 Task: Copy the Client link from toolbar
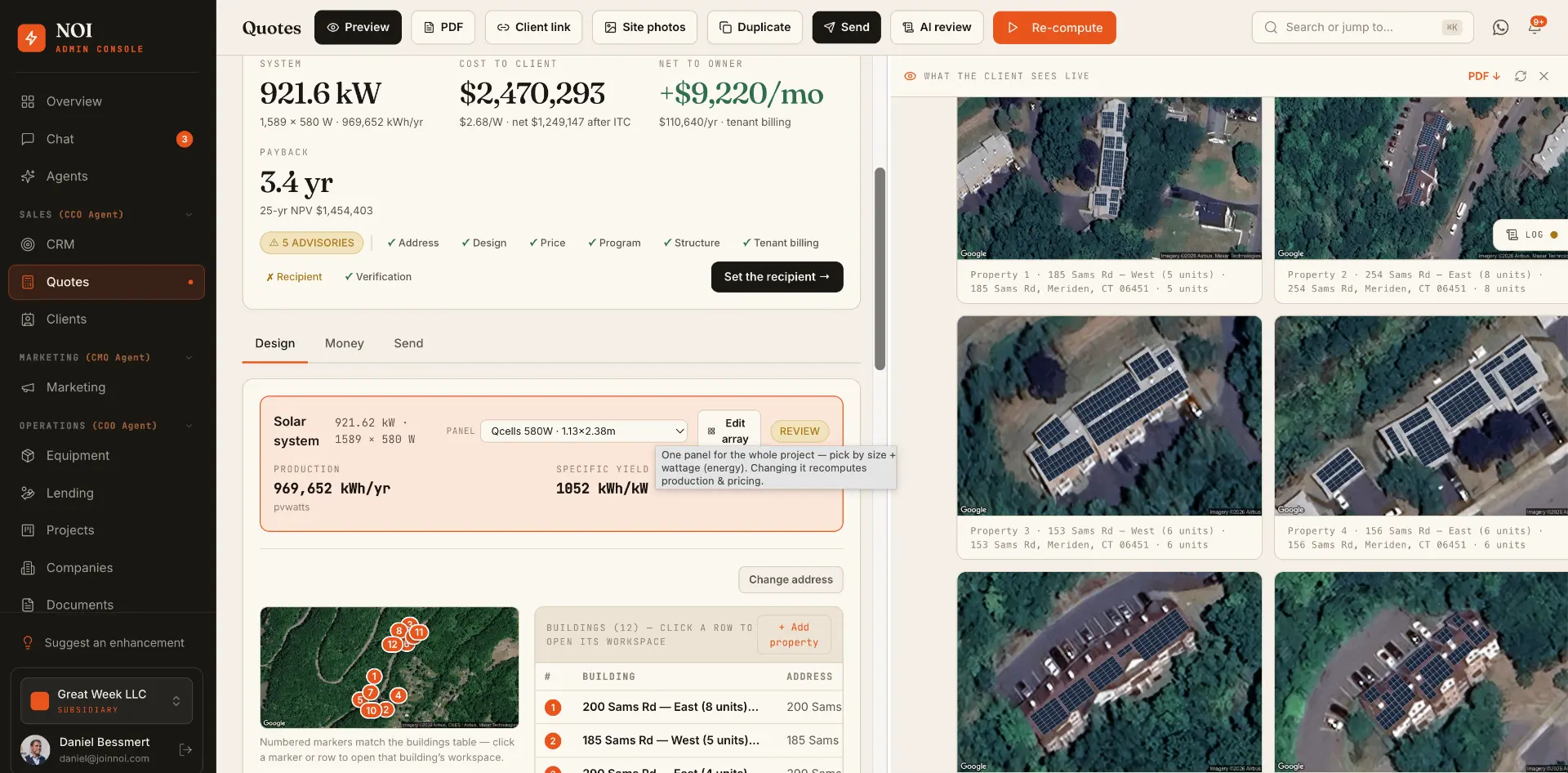click(x=533, y=28)
